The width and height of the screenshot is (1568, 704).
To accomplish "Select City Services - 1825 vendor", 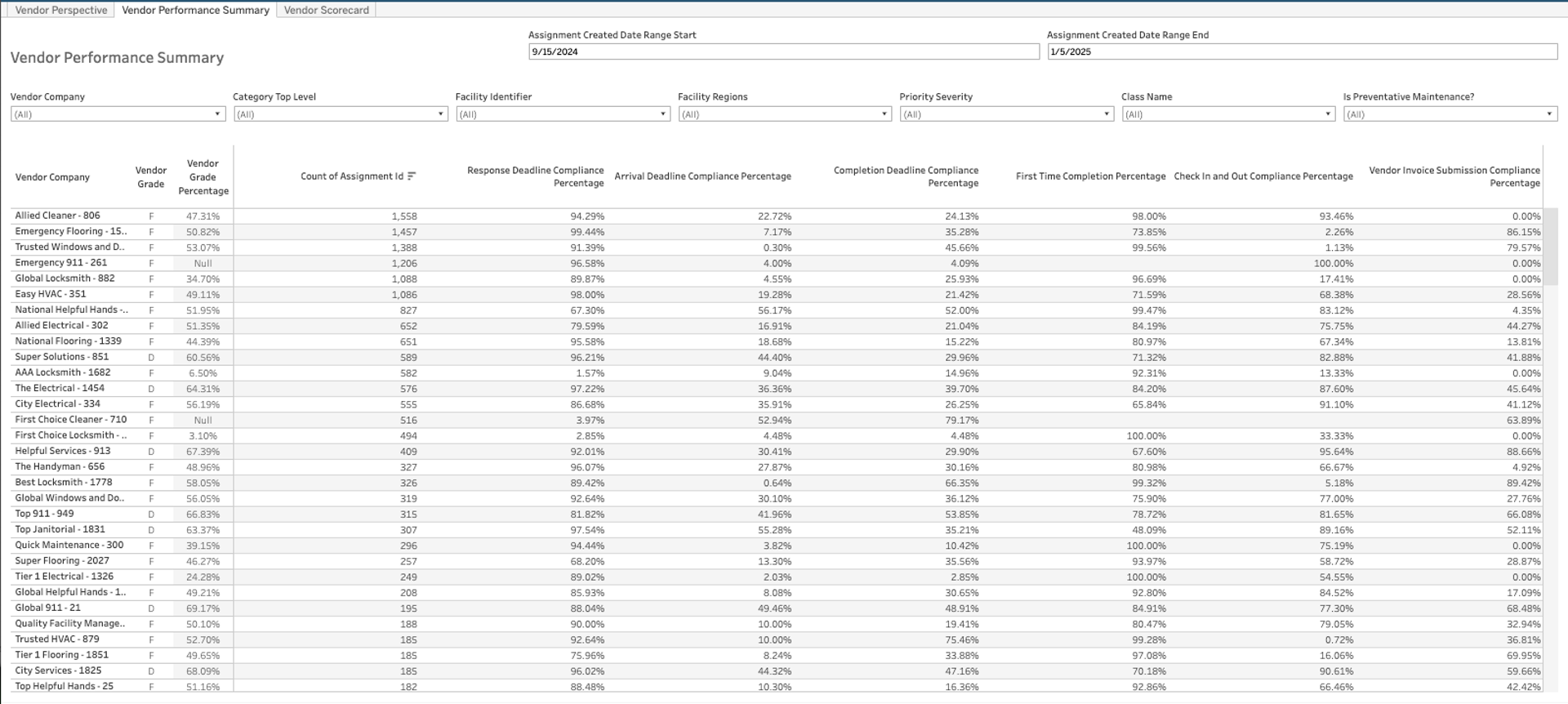I will click(x=58, y=671).
